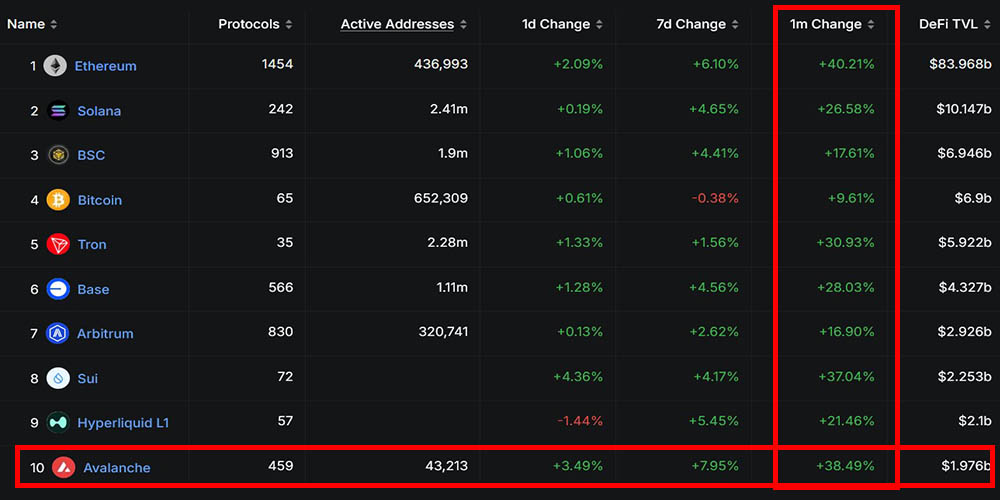Click the Avalanche red logo icon
Image resolution: width=1000 pixels, height=500 pixels.
click(63, 467)
